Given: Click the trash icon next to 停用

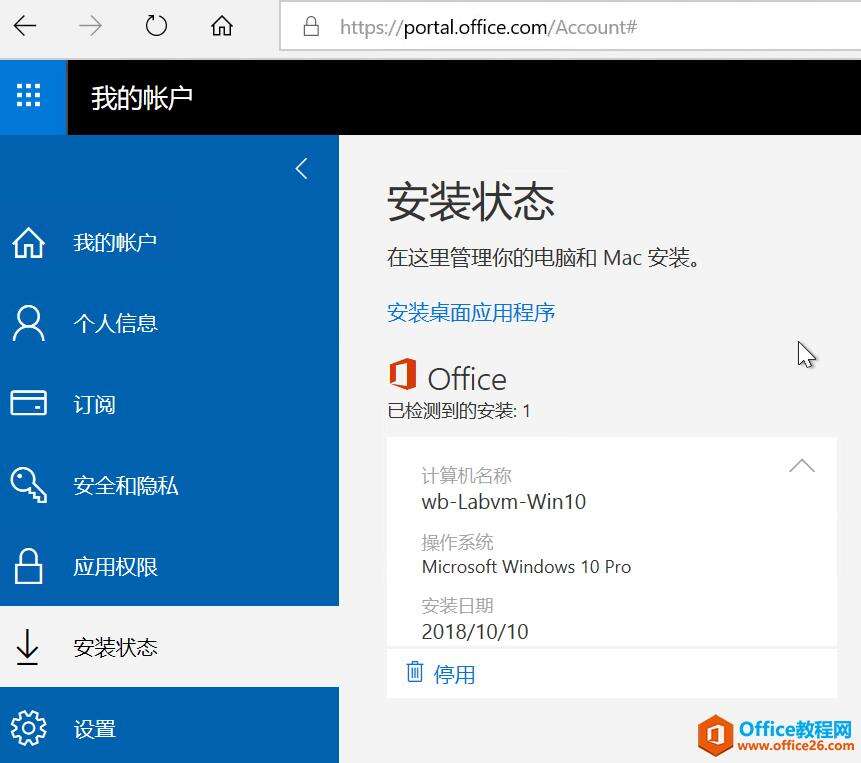Looking at the screenshot, I should click(x=415, y=673).
